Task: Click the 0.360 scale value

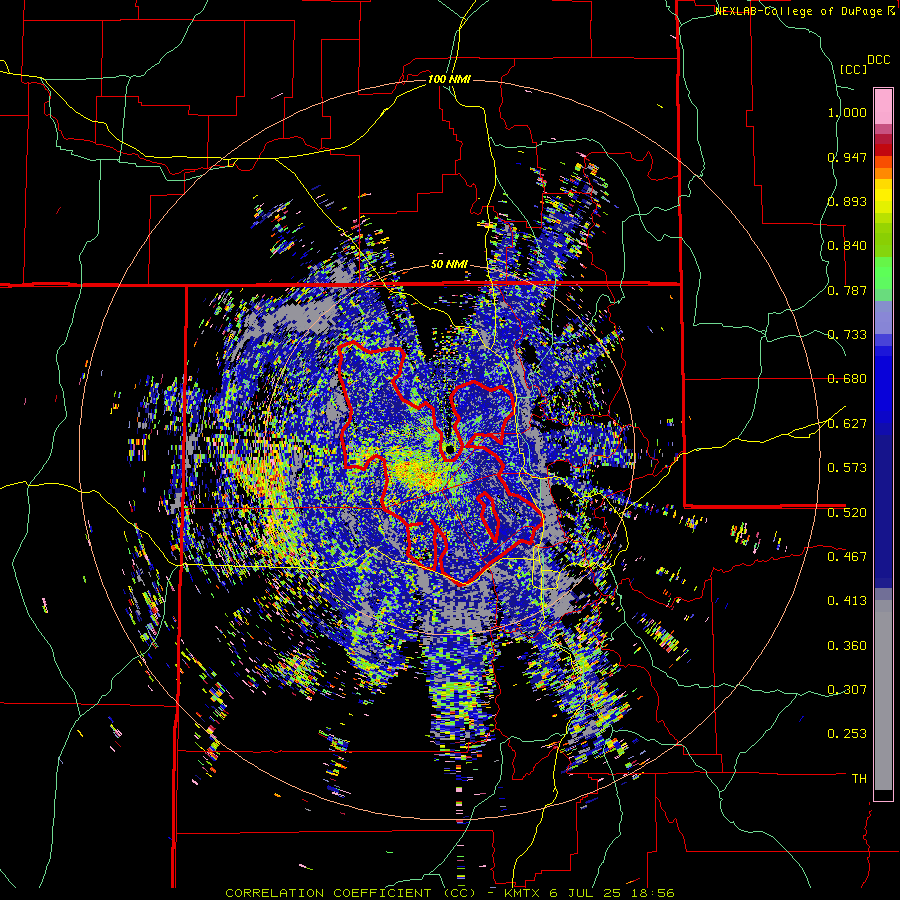Action: point(847,646)
